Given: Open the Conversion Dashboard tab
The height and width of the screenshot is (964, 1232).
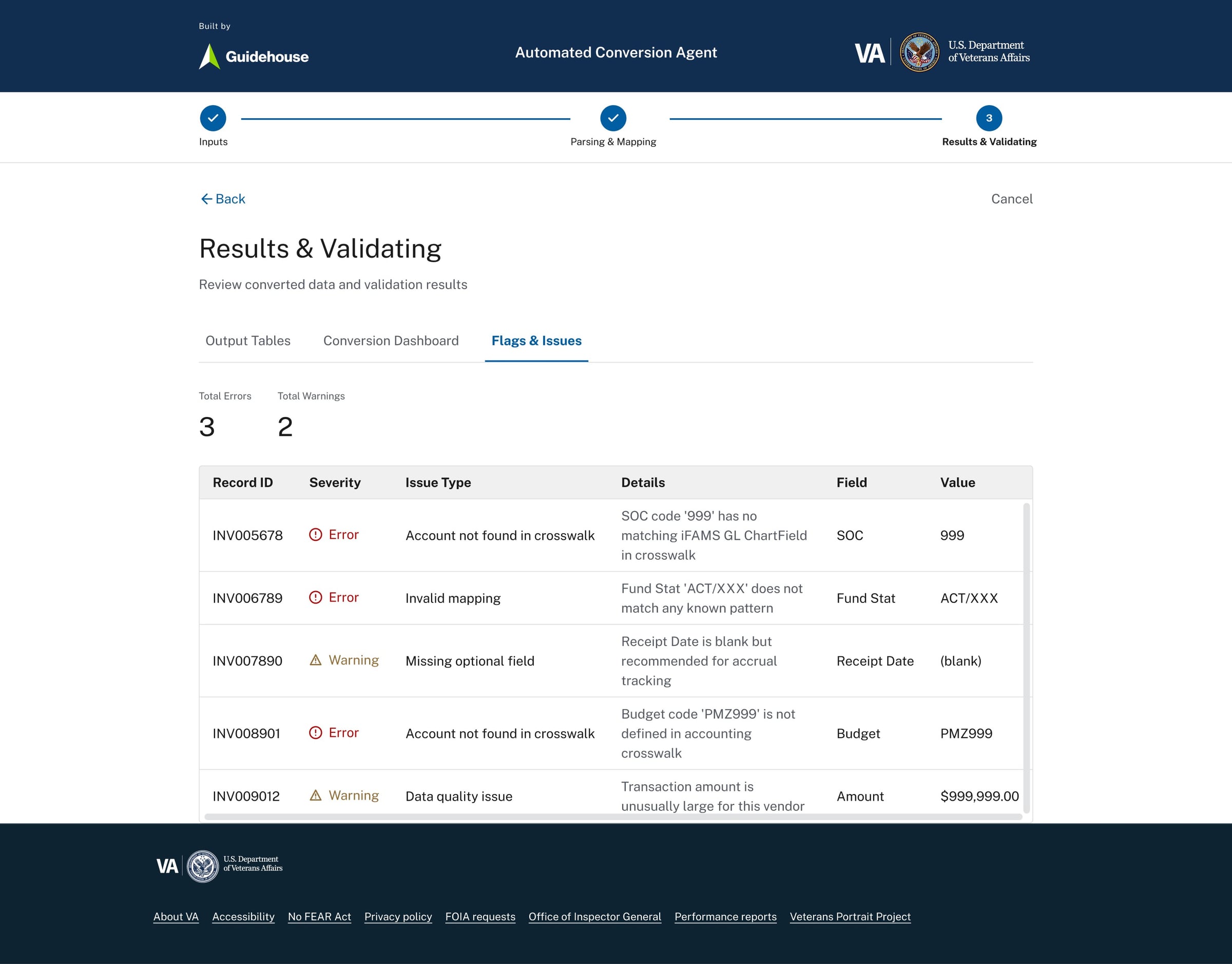Looking at the screenshot, I should pyautogui.click(x=391, y=341).
